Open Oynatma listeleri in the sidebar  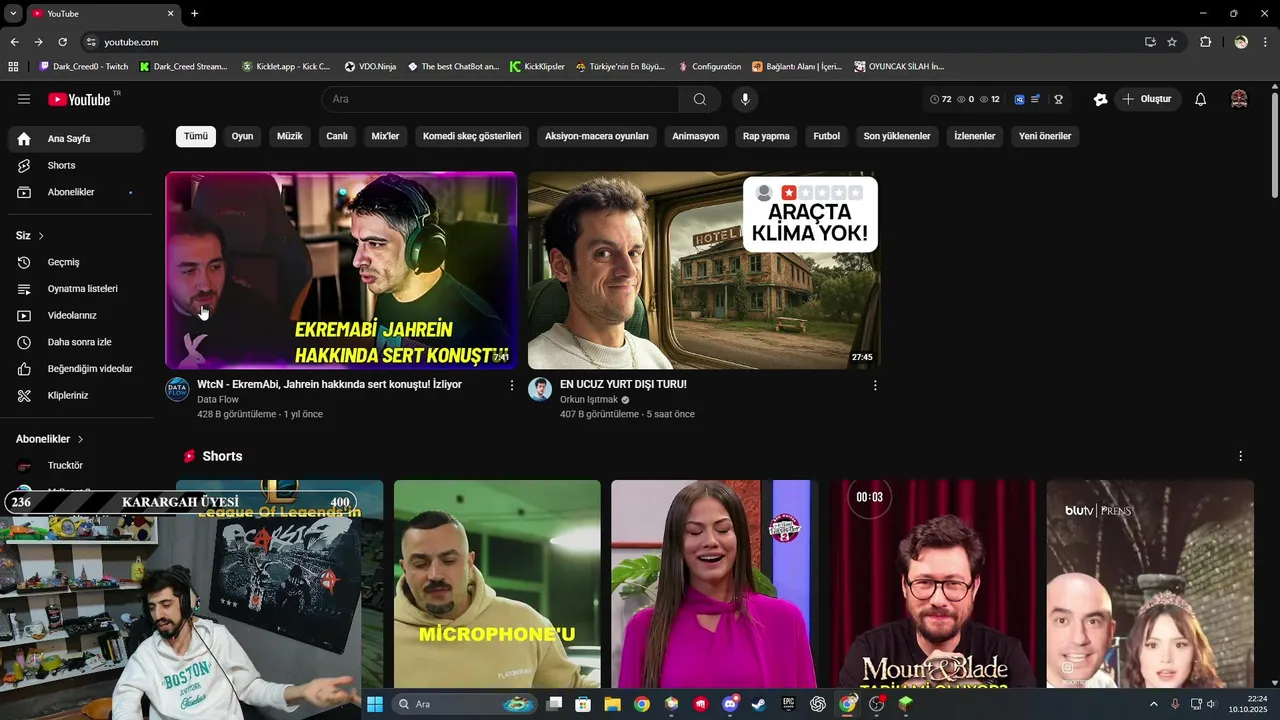click(76, 289)
